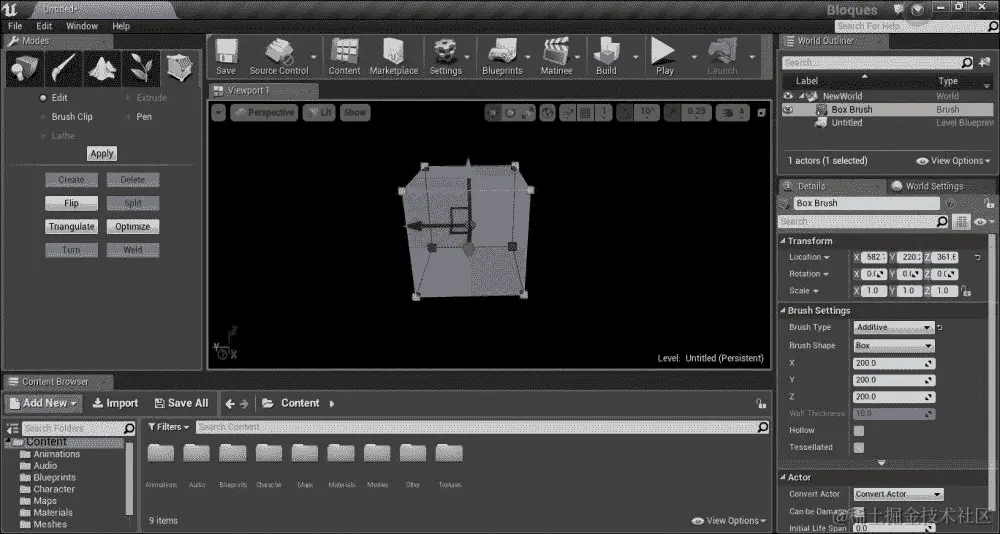Click the Flip button
The width and height of the screenshot is (1000, 534).
tap(71, 204)
